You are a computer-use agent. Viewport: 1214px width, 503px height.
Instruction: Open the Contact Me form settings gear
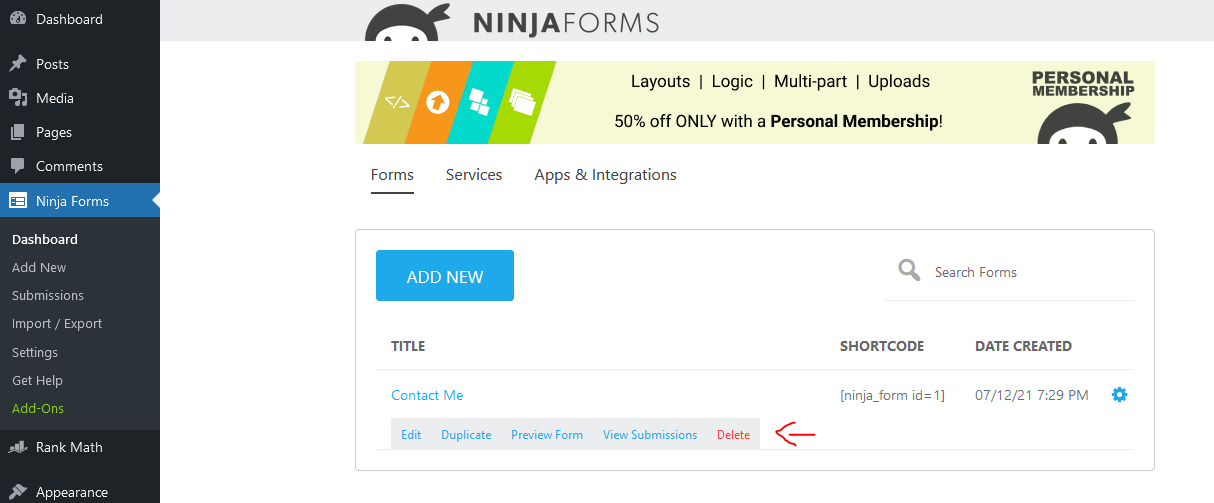point(1119,395)
